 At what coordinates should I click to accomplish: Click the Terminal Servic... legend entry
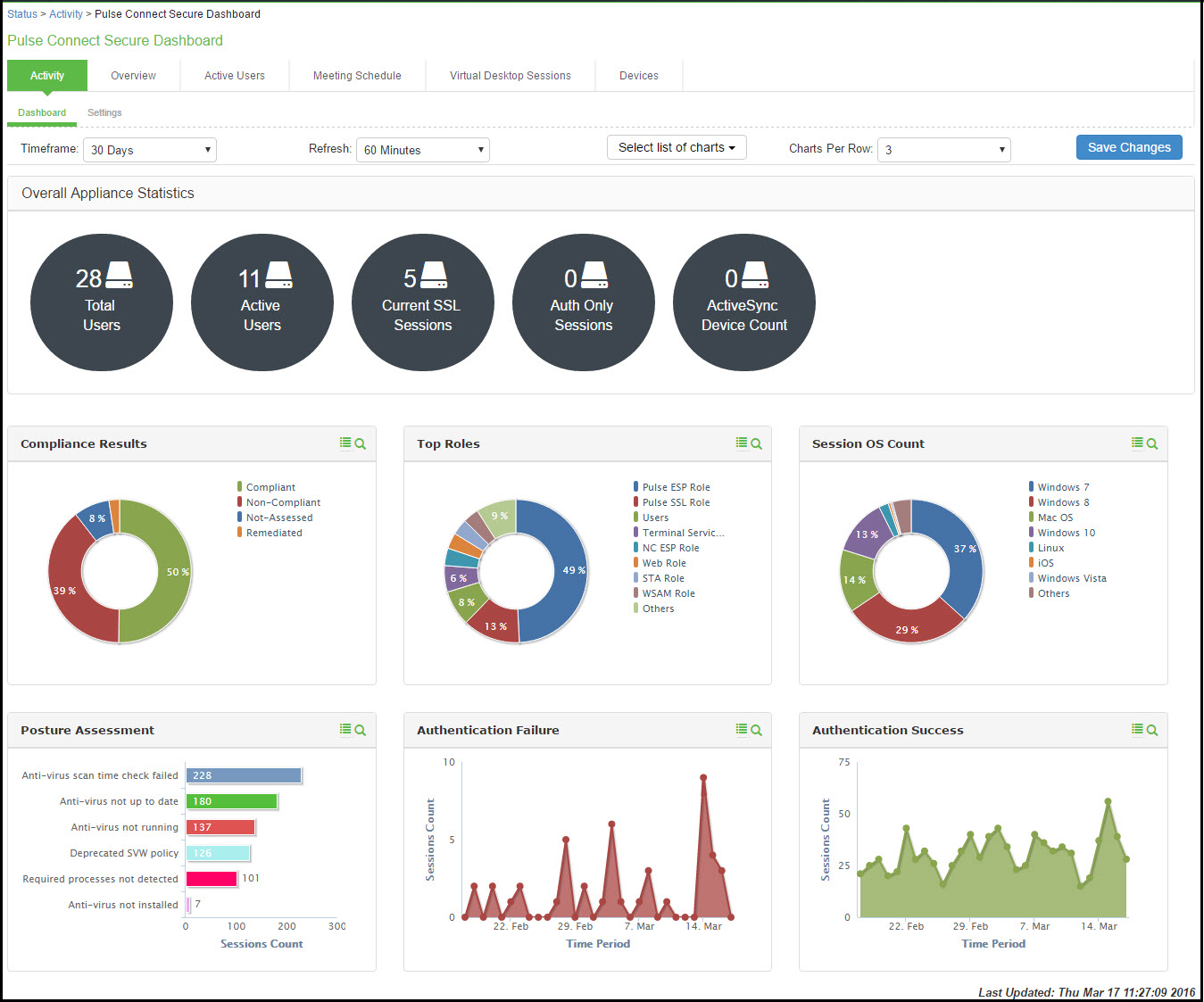[x=679, y=533]
